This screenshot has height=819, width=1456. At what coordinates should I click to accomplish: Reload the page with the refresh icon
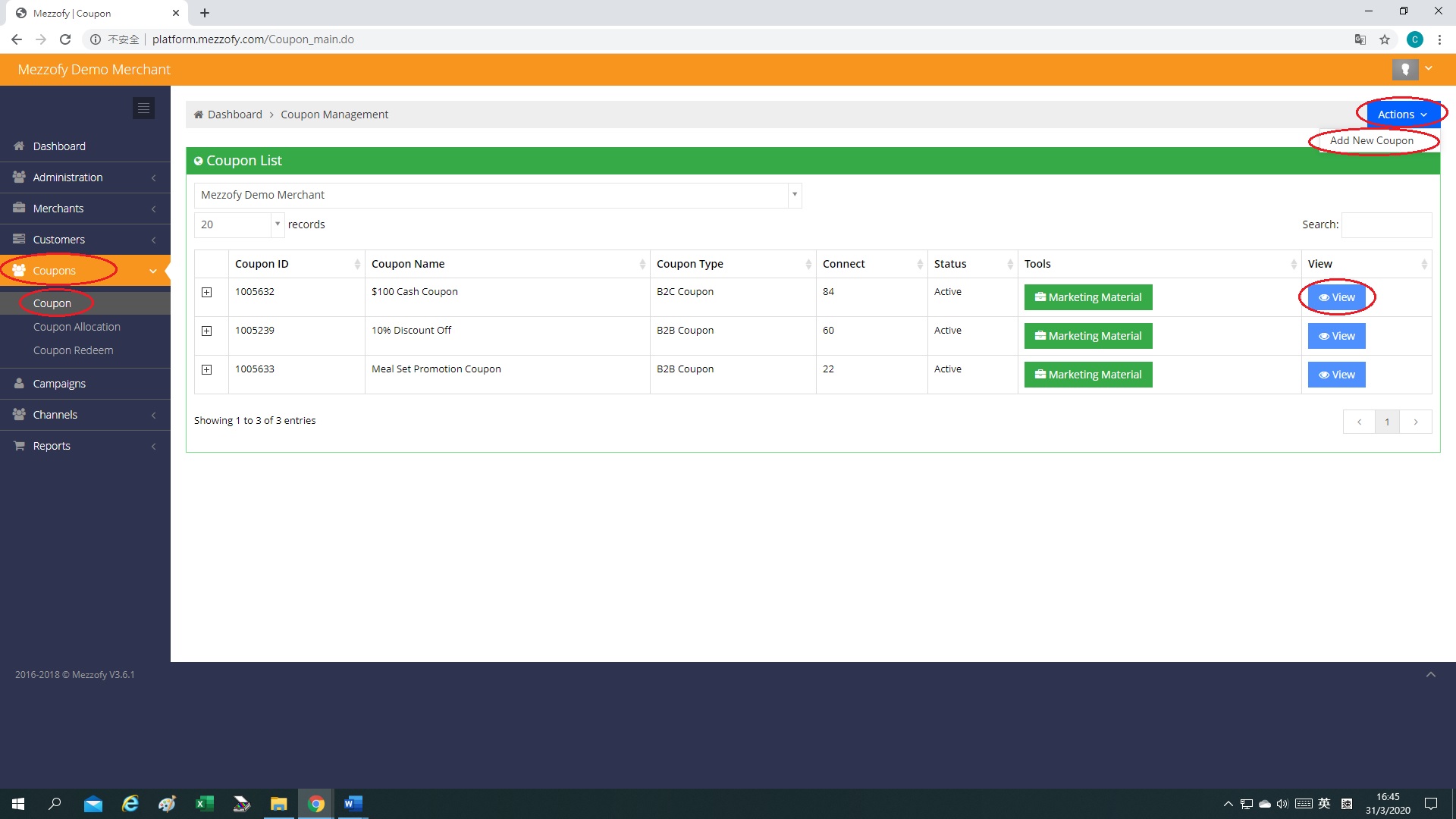pos(65,39)
